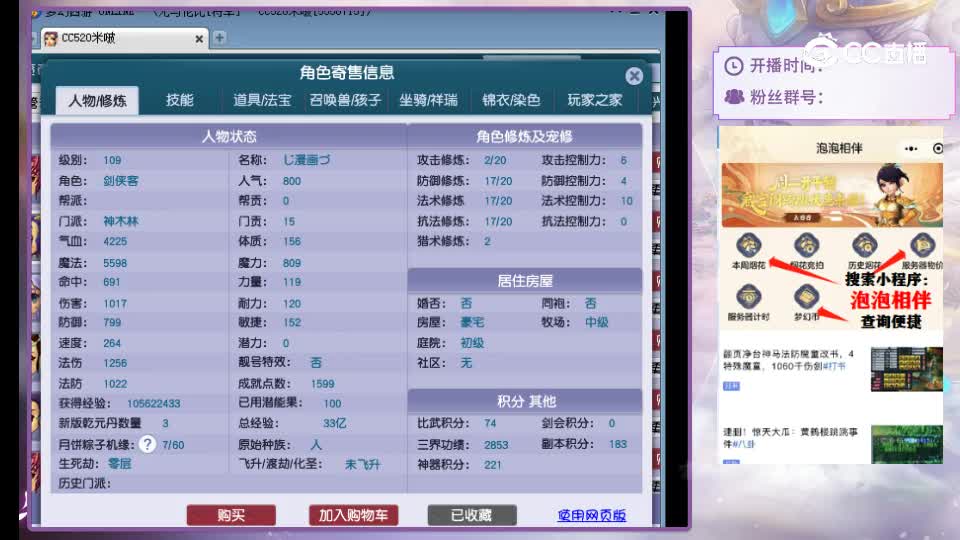Click the 攻击修炼 value 2/20
960x540 pixels.
tap(495, 160)
